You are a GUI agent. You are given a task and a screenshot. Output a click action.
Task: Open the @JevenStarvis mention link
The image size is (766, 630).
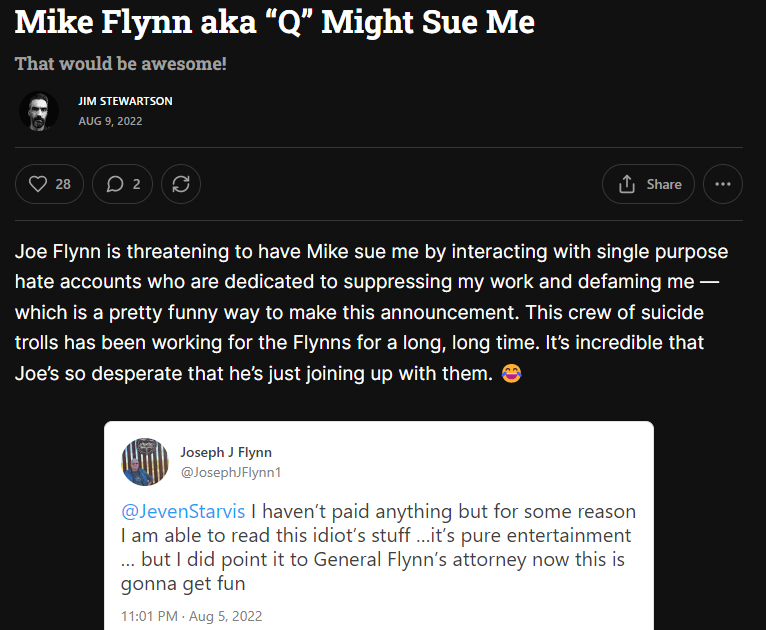(x=183, y=511)
